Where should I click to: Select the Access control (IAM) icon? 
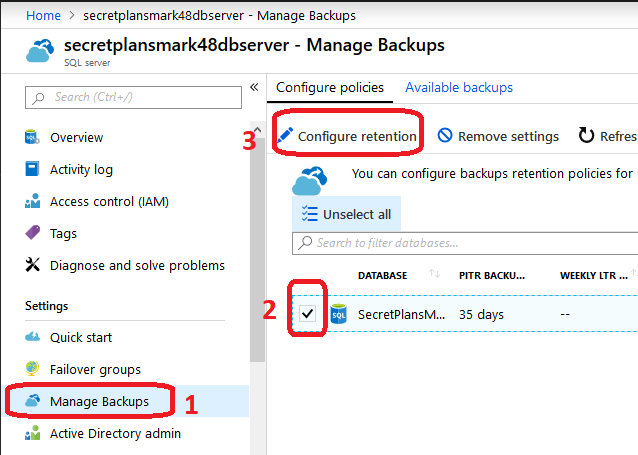coord(32,201)
